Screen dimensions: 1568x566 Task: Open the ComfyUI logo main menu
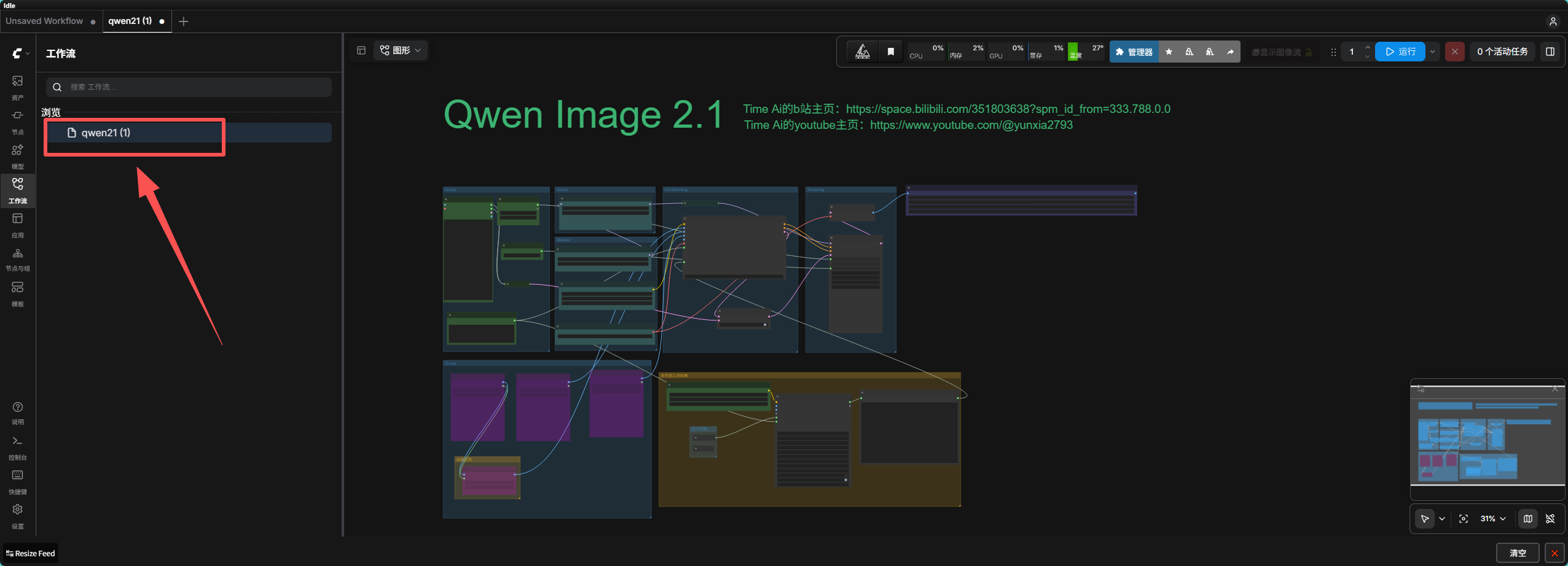(20, 53)
